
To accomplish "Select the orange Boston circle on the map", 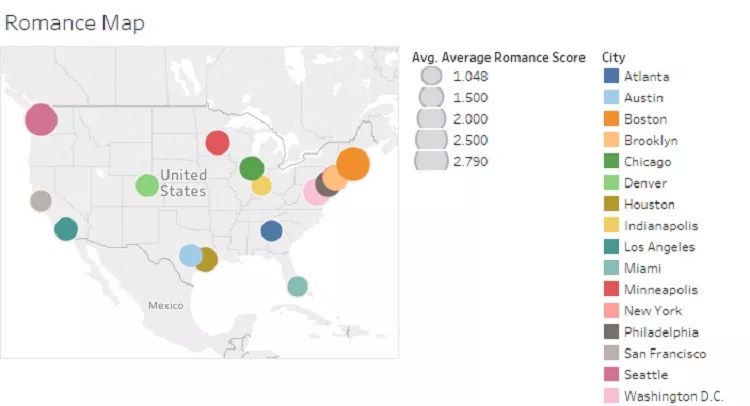I will pos(353,163).
